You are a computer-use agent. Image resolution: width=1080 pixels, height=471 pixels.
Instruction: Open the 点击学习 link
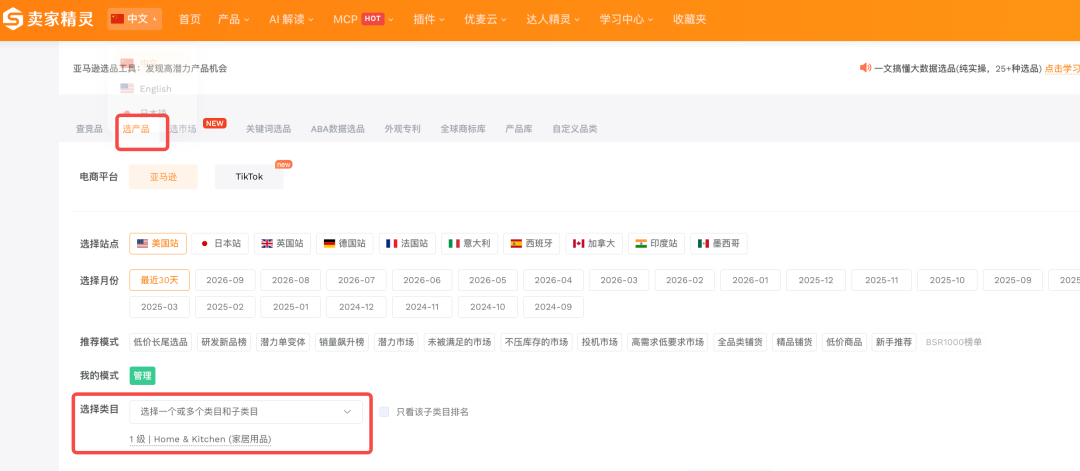(x=1062, y=68)
